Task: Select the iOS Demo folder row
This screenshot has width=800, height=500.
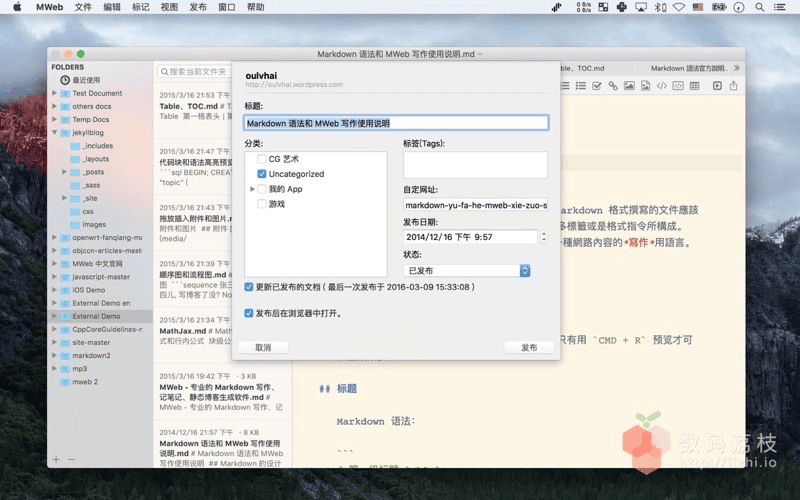Action: point(101,290)
